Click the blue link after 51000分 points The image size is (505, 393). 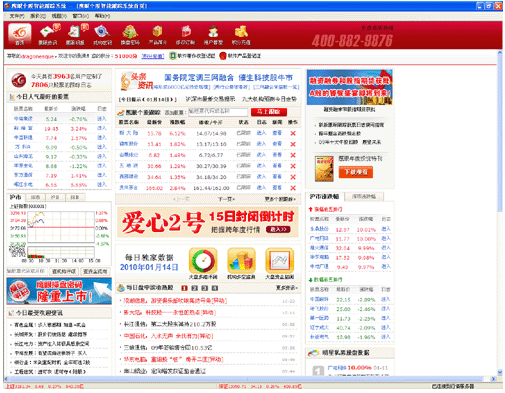(x=153, y=56)
